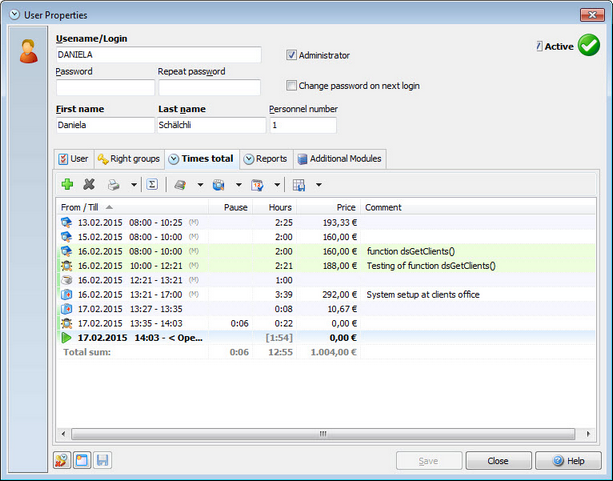Click the save grid layout icon
Viewport: 613px width, 481px height.
pyautogui.click(x=299, y=185)
